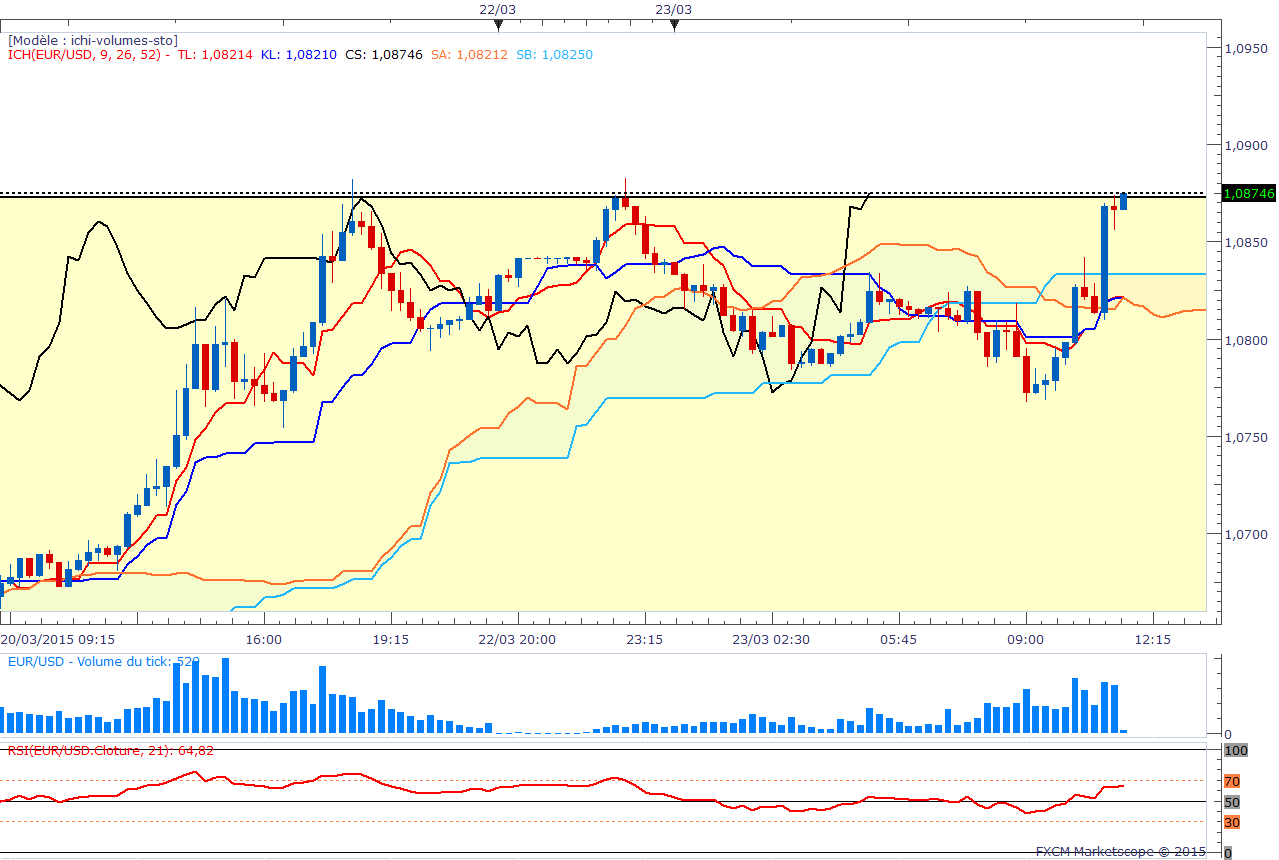
Task: Click the Modèle ichi-volumes-sto template label
Action: (93, 40)
